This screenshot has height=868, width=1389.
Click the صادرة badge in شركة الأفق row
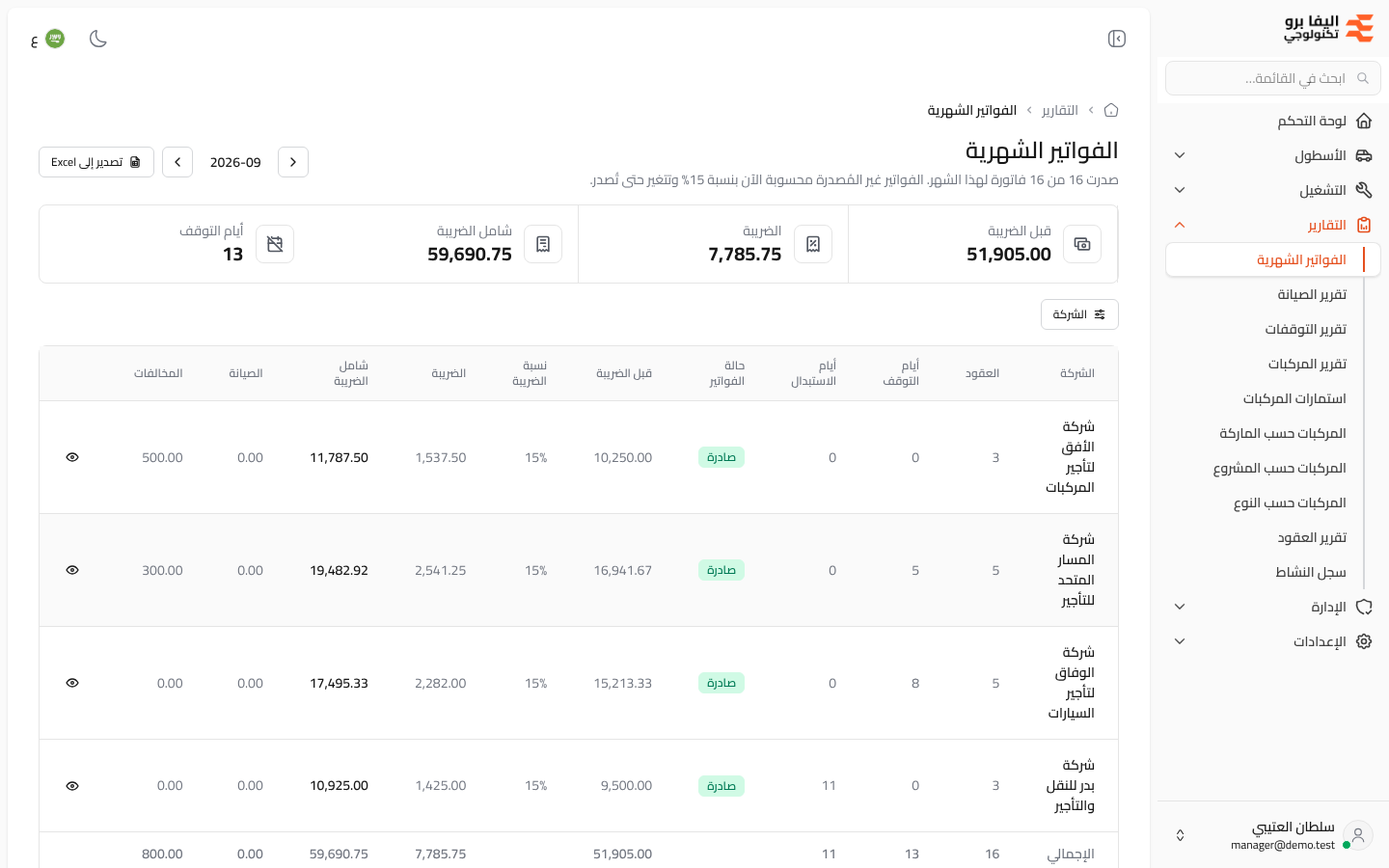point(722,457)
